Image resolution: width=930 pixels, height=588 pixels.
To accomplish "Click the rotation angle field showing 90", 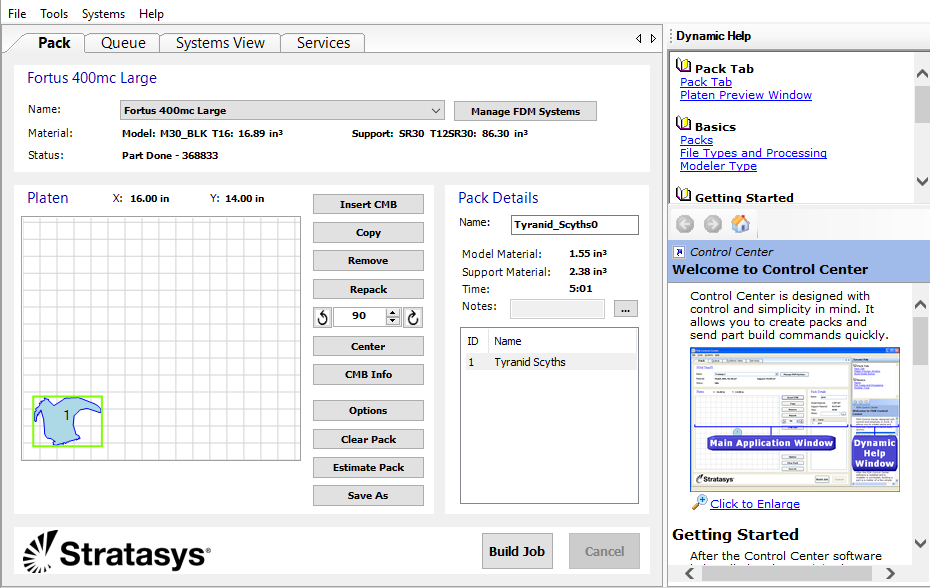I will [360, 316].
